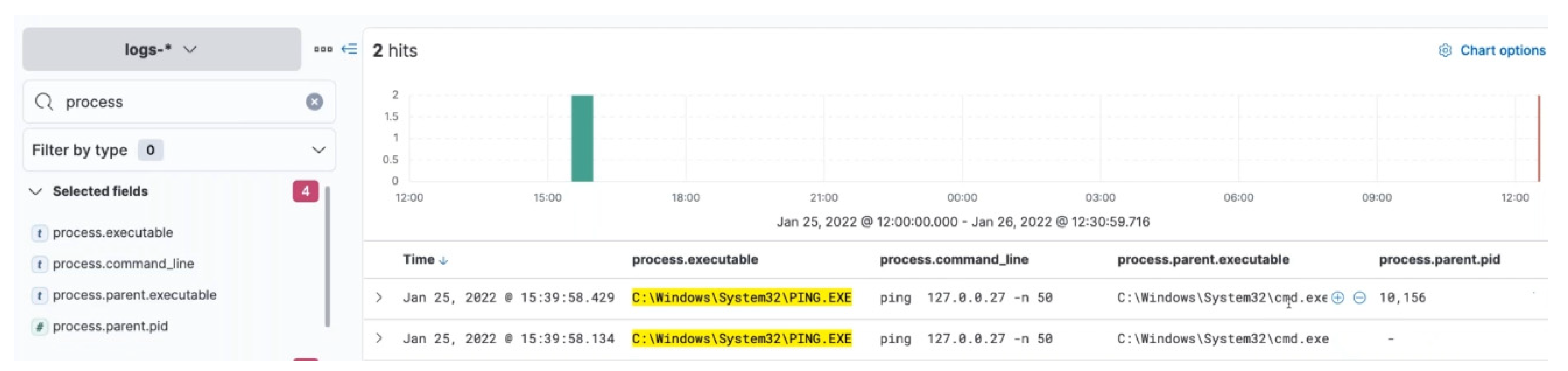Select the process.executable field in sidebar
Screen dimensions: 1568x371
click(x=112, y=233)
